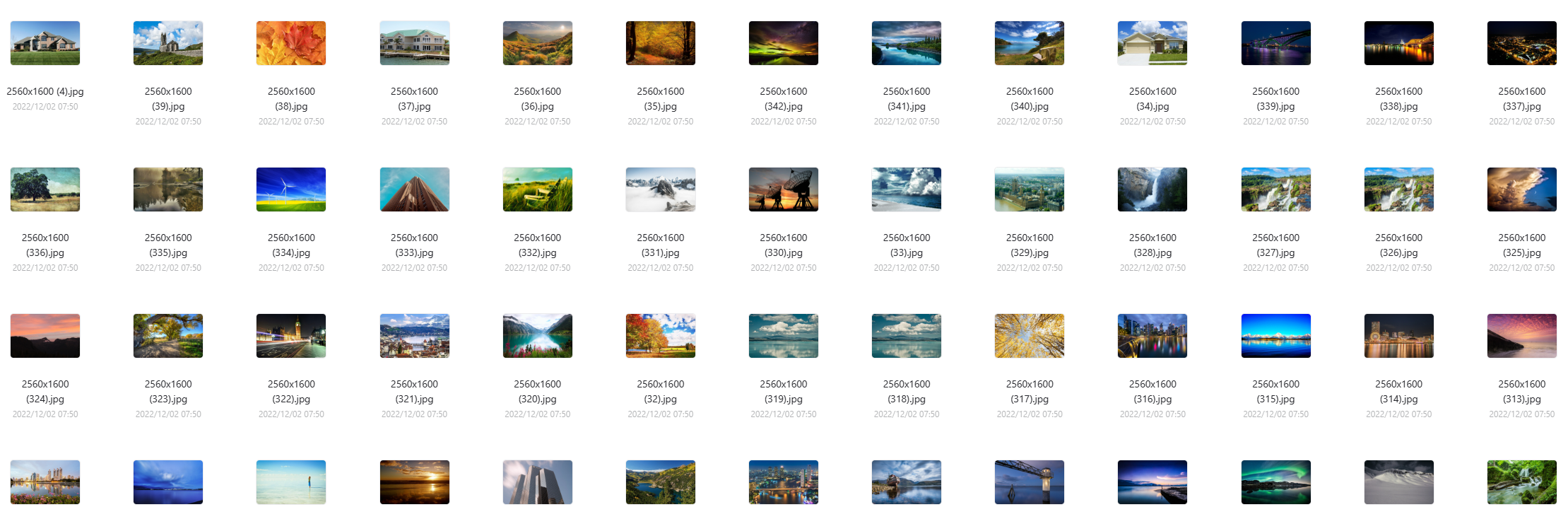Select the satellite dish thumbnail 2560x1600 (330).jpg
Viewport: 1568px width, 519px height.
click(x=784, y=189)
